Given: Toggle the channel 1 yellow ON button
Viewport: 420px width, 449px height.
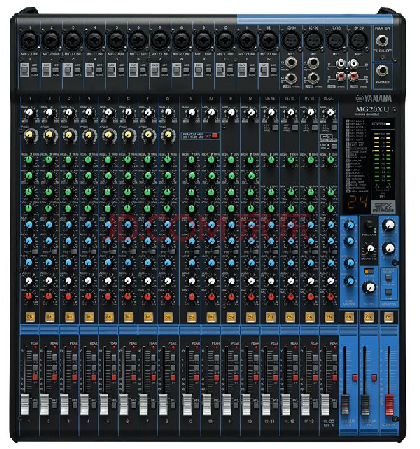Looking at the screenshot, I should [x=30, y=317].
